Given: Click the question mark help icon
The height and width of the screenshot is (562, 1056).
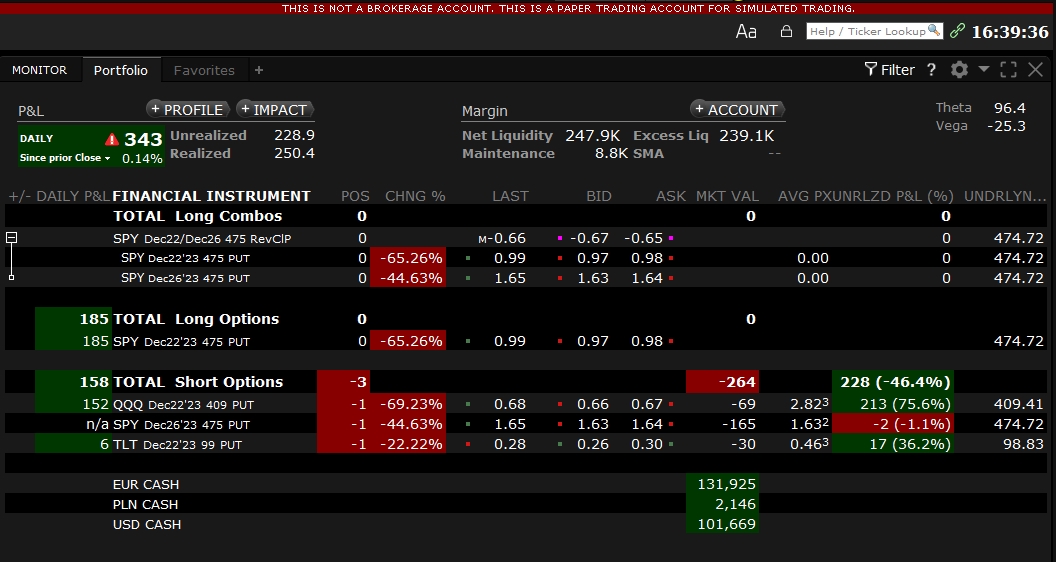Looking at the screenshot, I should (931, 69).
